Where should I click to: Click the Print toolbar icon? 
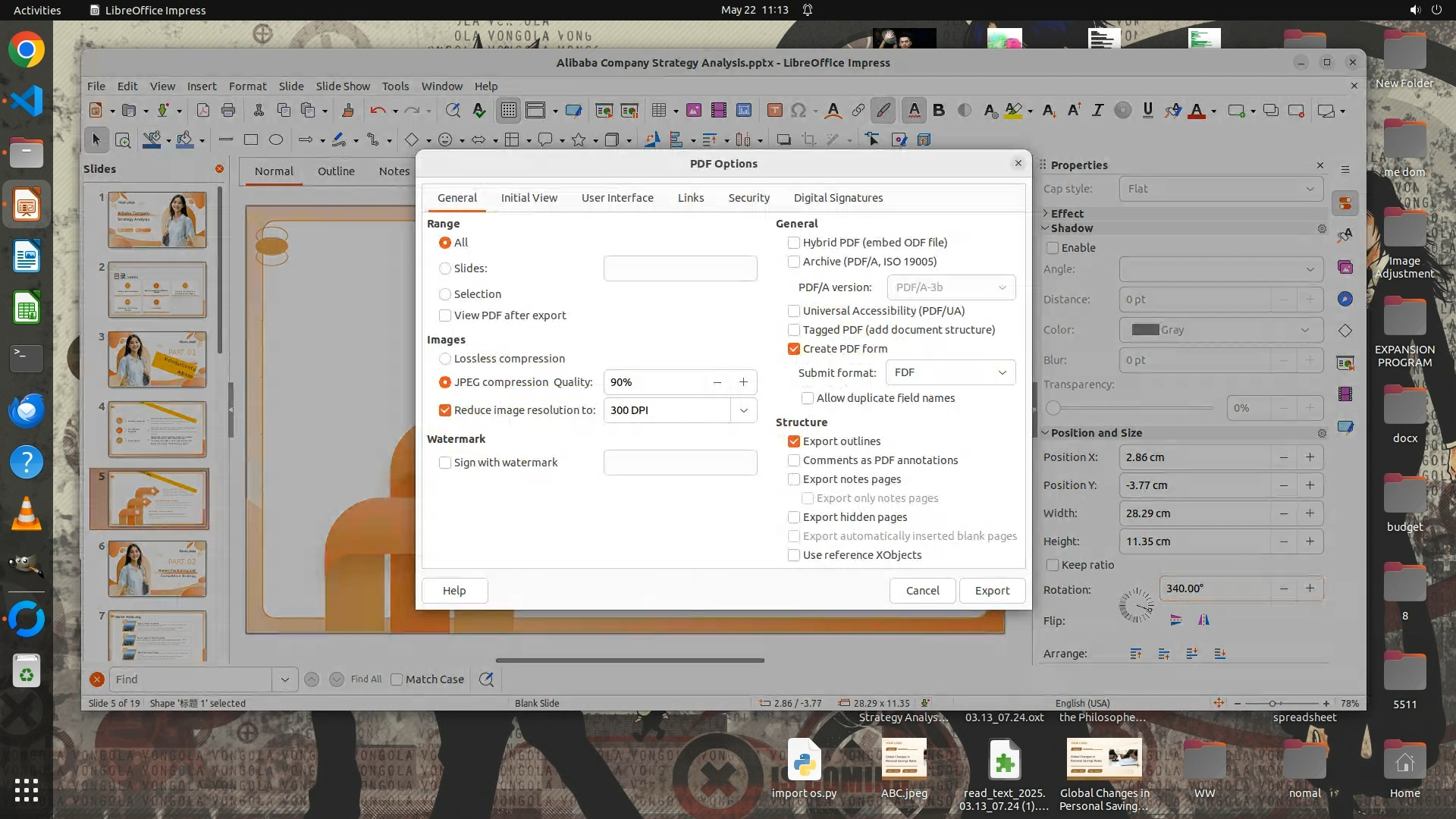point(228,111)
